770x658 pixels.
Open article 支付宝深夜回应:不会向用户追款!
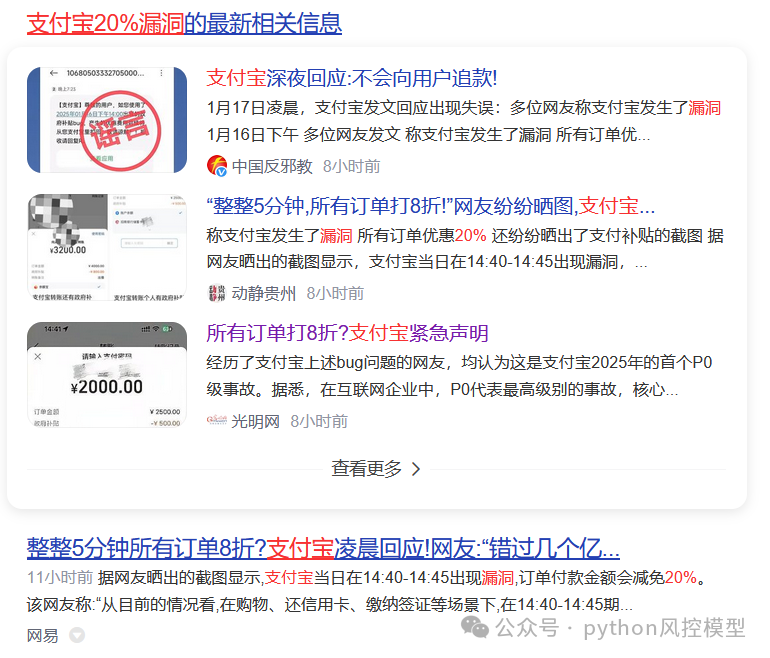point(352,79)
